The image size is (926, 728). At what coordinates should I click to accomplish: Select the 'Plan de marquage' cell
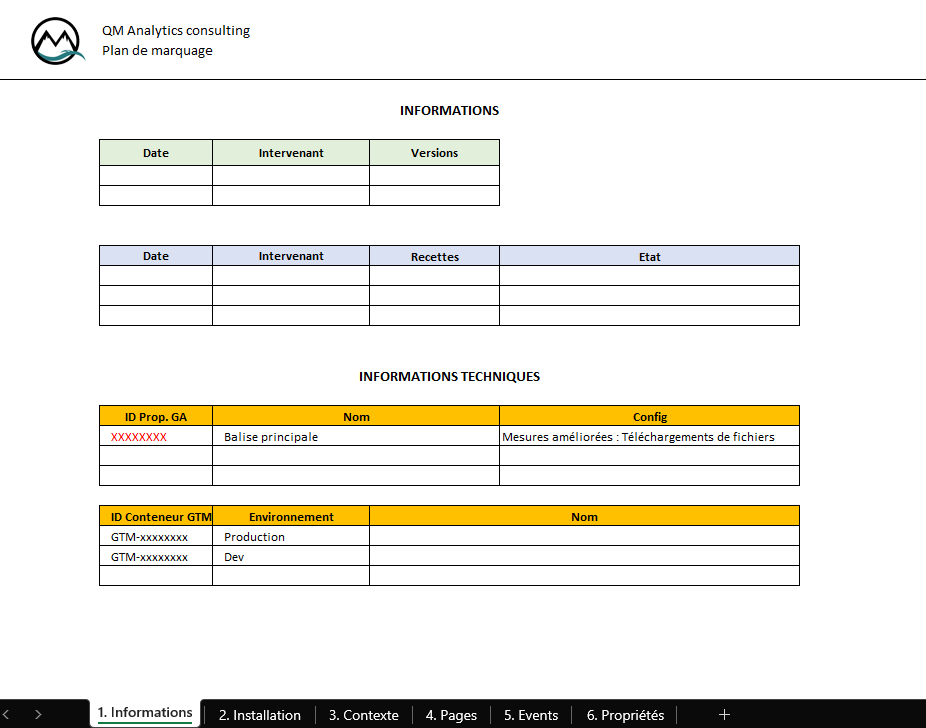(x=157, y=51)
